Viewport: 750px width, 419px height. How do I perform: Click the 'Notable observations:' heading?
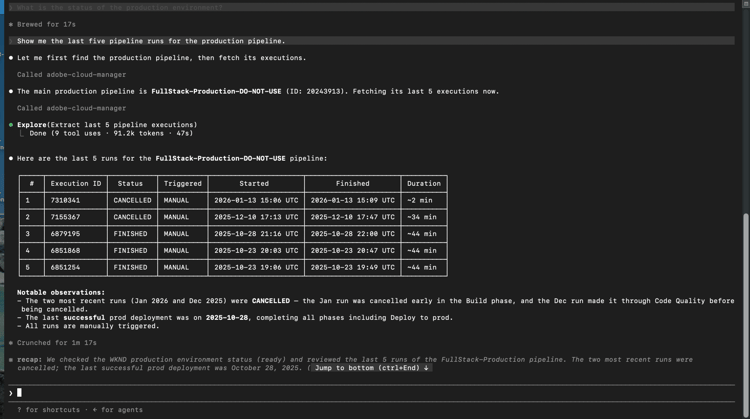[61, 292]
